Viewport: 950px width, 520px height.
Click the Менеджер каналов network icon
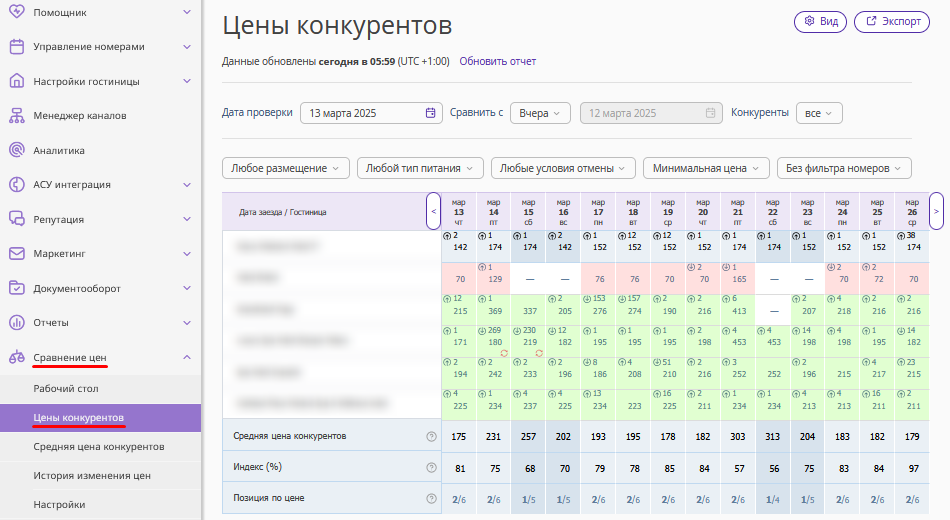click(17, 116)
